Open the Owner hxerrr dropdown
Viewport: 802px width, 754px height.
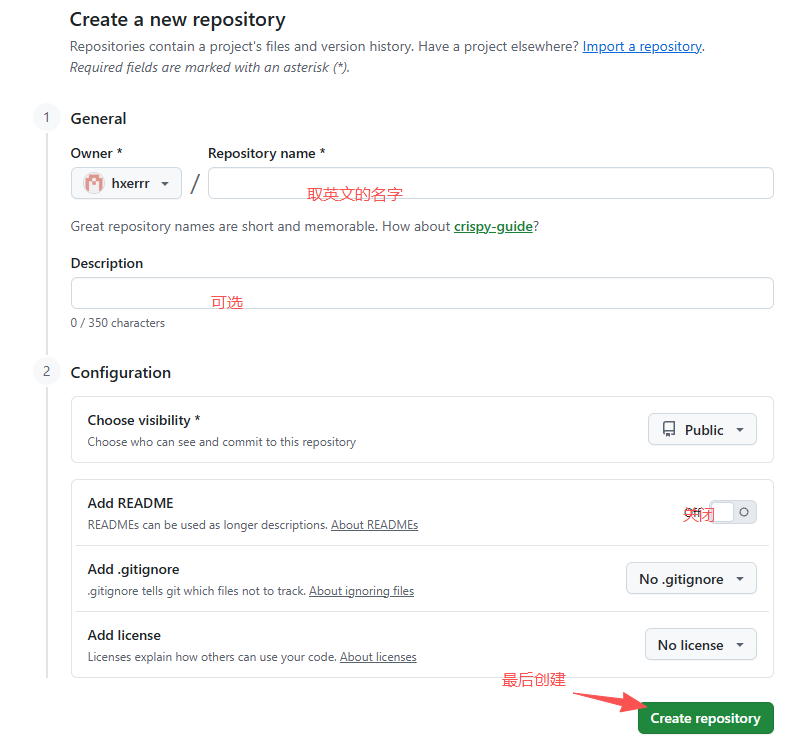[126, 183]
